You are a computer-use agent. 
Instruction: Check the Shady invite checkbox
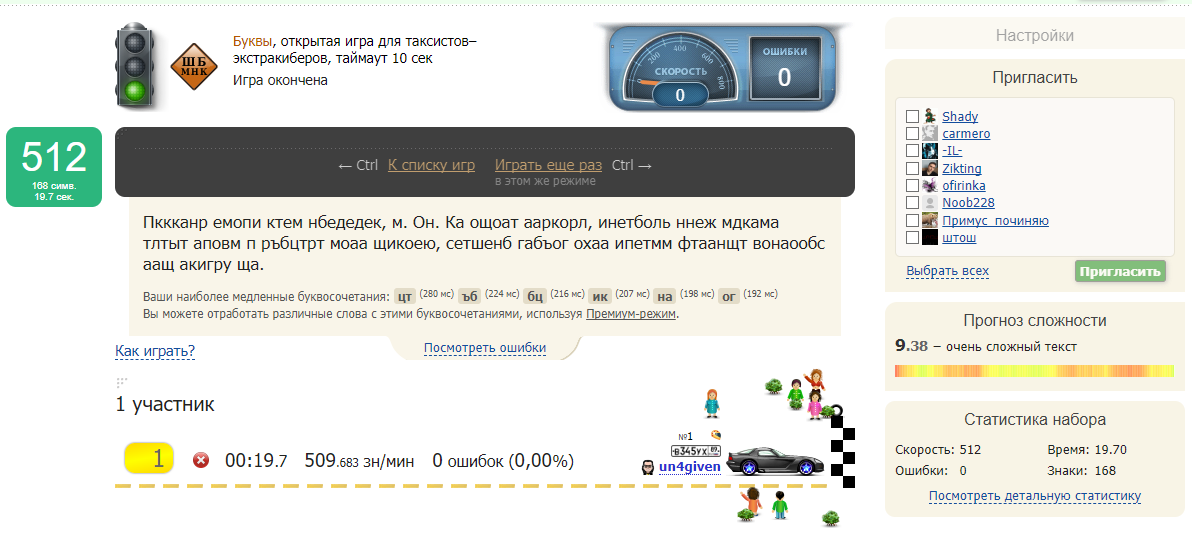[912, 117]
